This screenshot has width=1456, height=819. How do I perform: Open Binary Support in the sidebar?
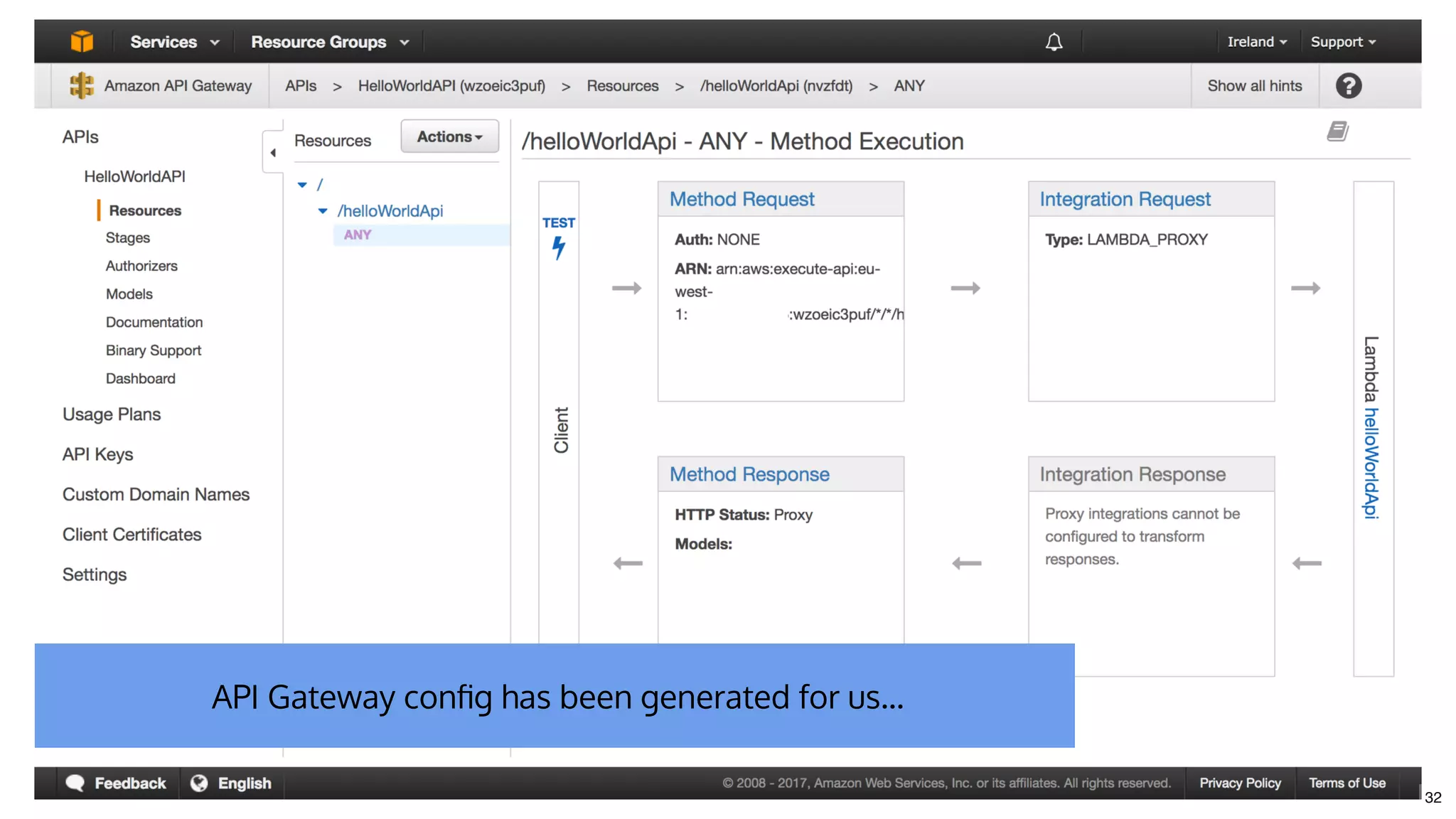[x=154, y=350]
